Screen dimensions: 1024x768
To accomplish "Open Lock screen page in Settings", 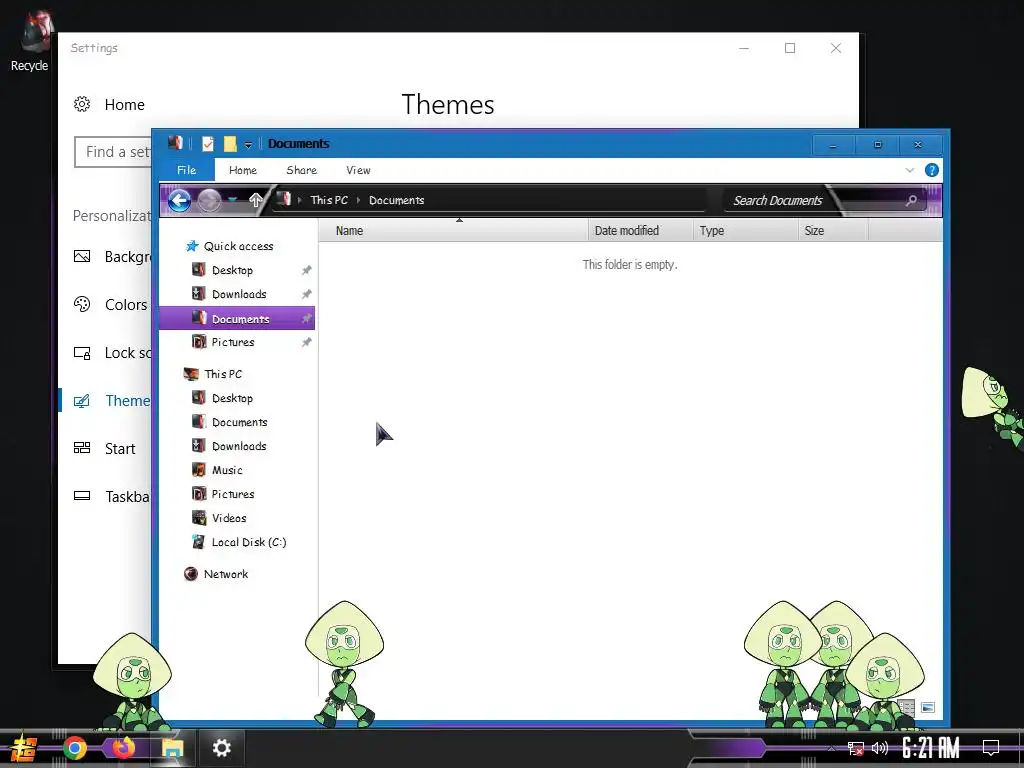I will (x=112, y=353).
